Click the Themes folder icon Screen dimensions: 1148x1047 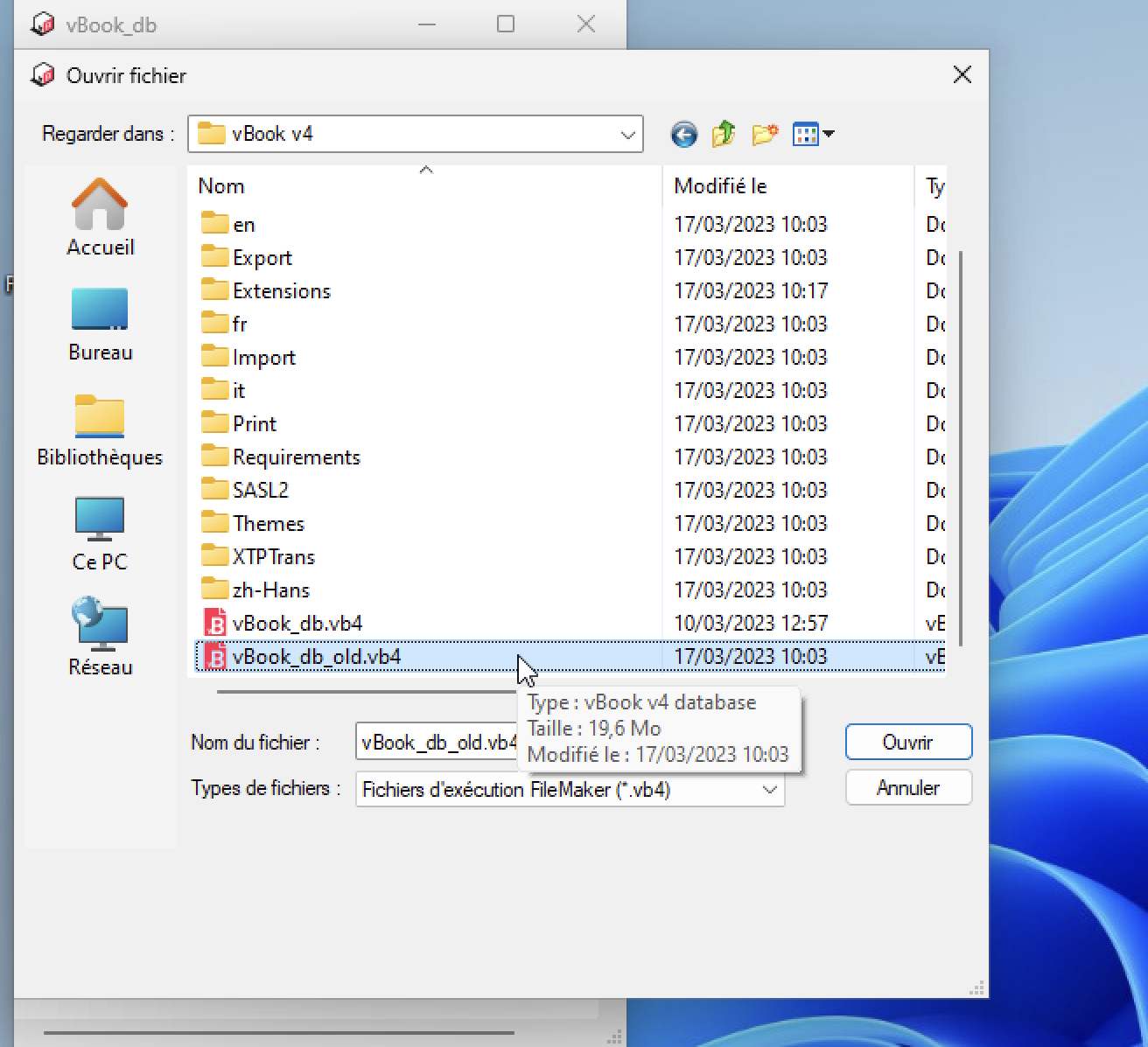(214, 523)
